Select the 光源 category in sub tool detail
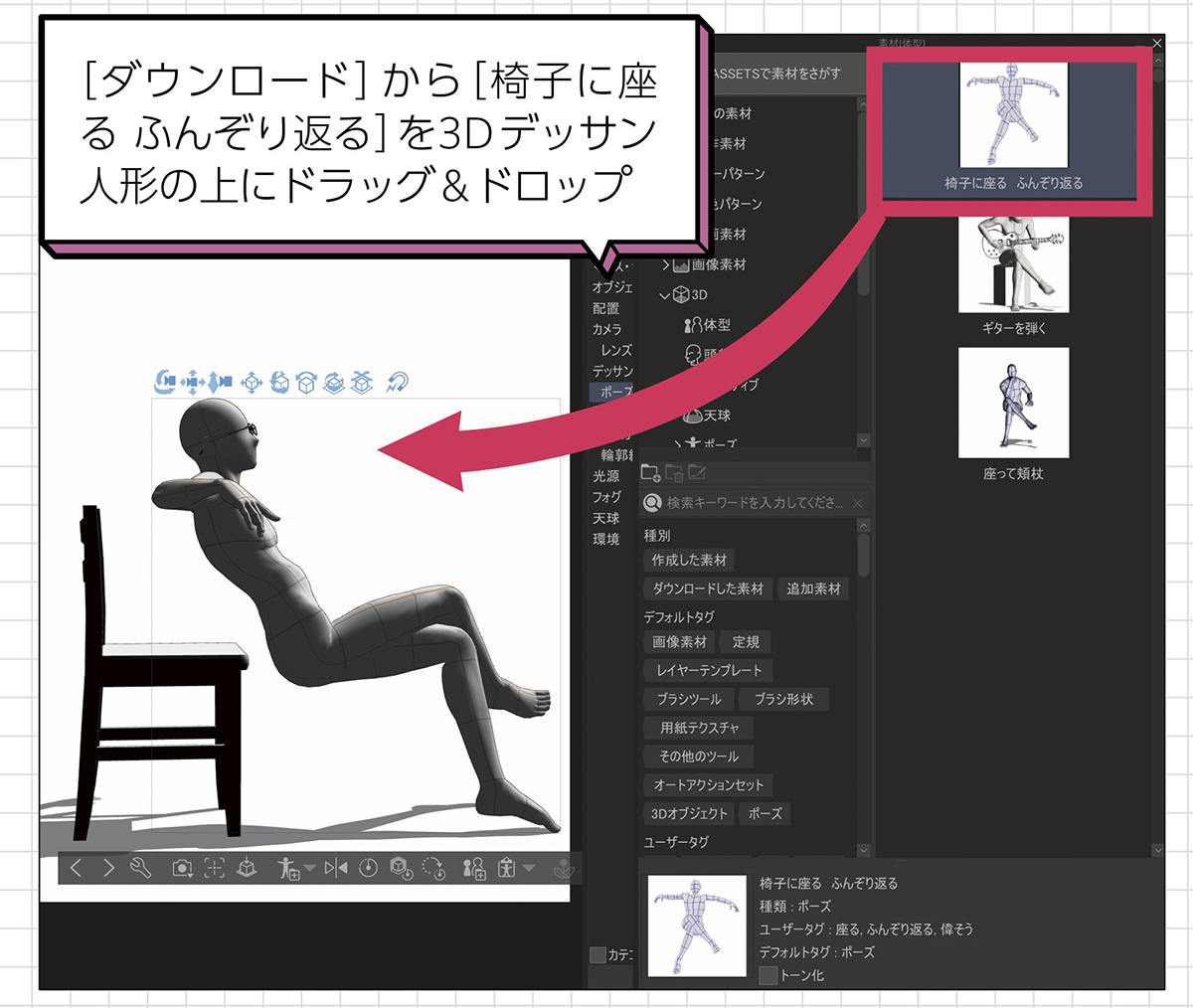 606,476
